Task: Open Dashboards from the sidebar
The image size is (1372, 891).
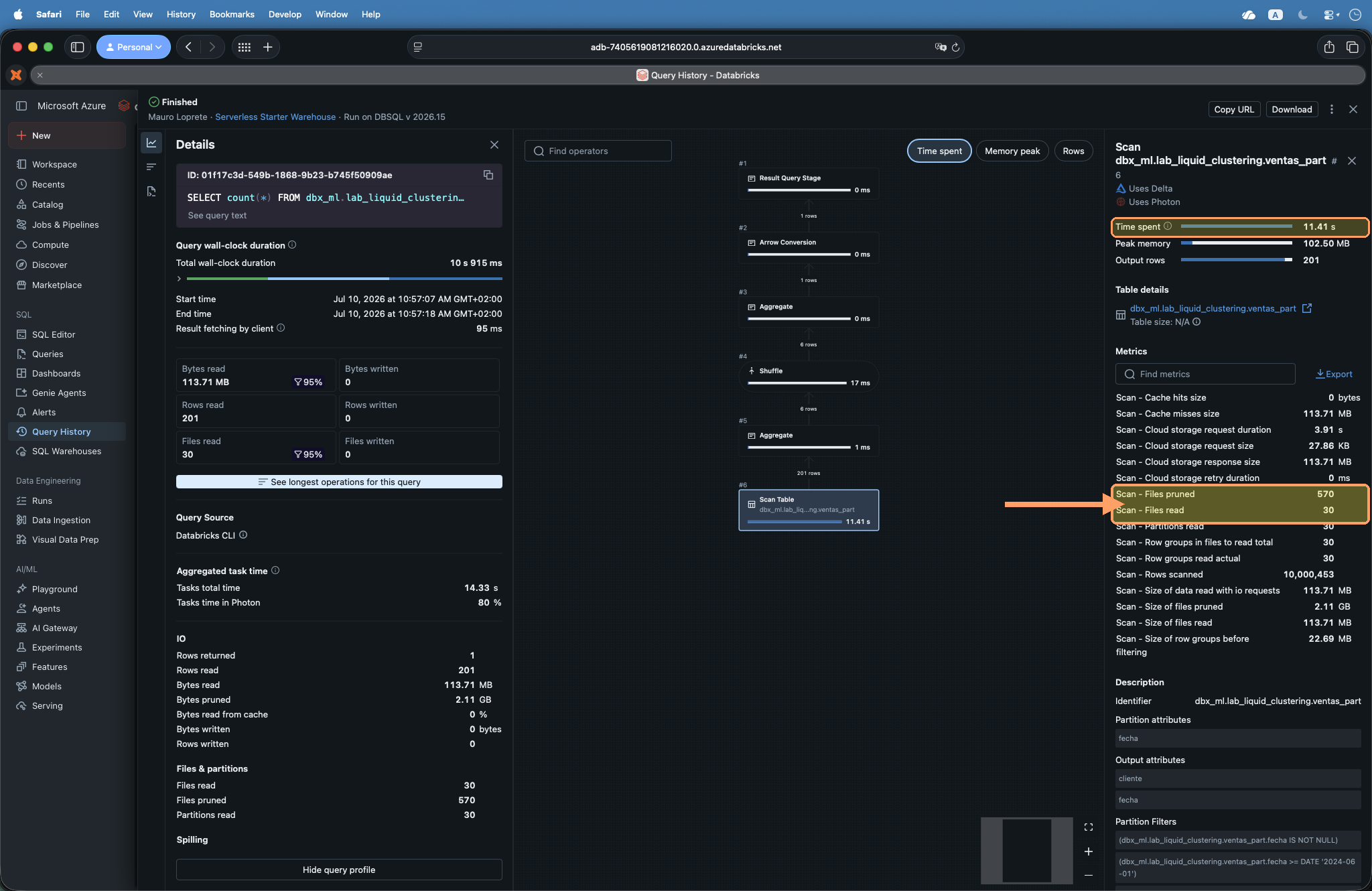Action: coord(56,373)
